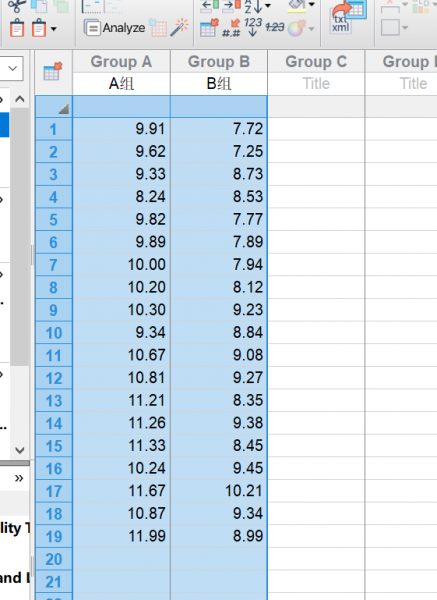Select row header 7

click(54, 265)
